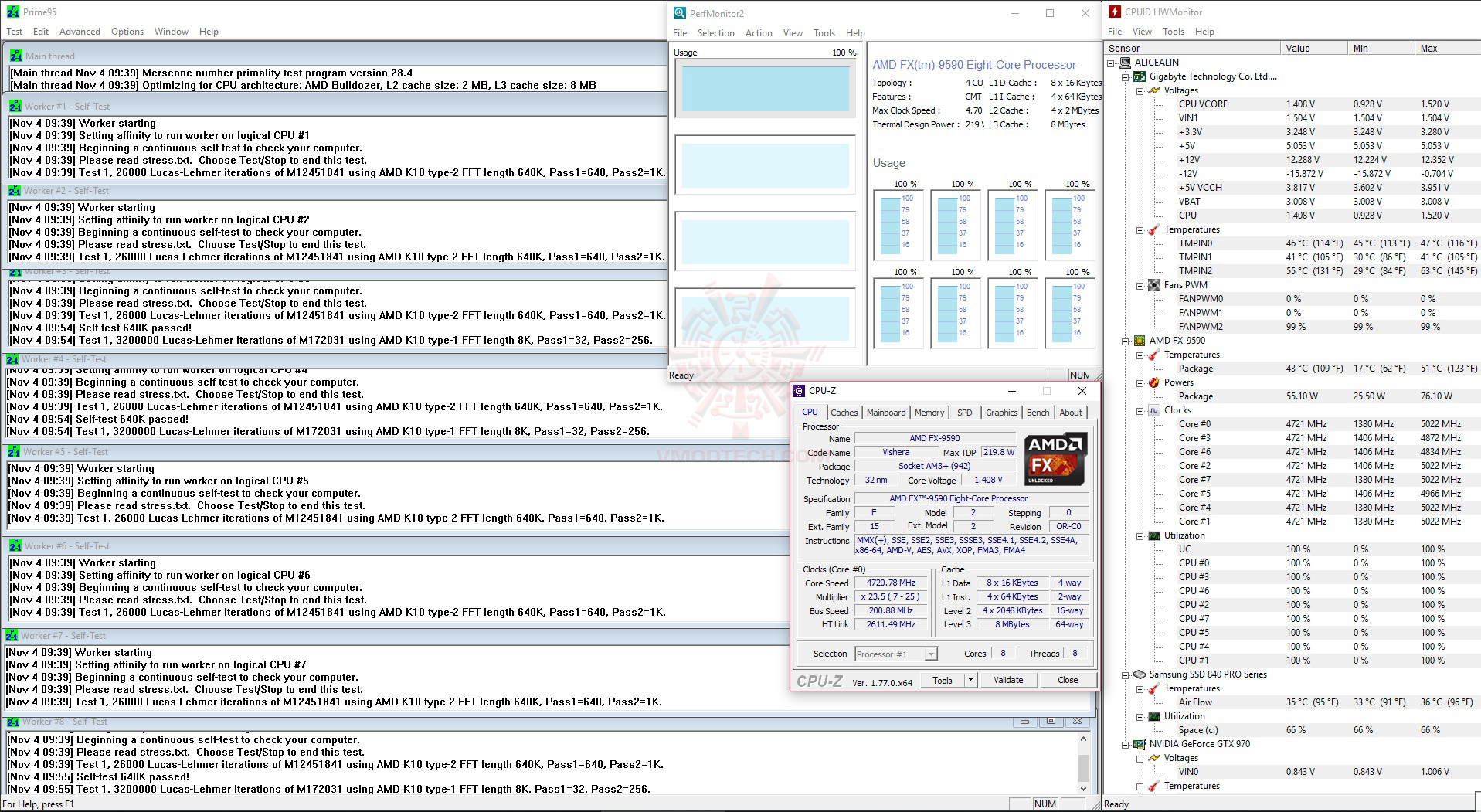Select the Samsung SSD 840 PRO Series icon
The width and height of the screenshot is (1481, 812).
point(1140,674)
